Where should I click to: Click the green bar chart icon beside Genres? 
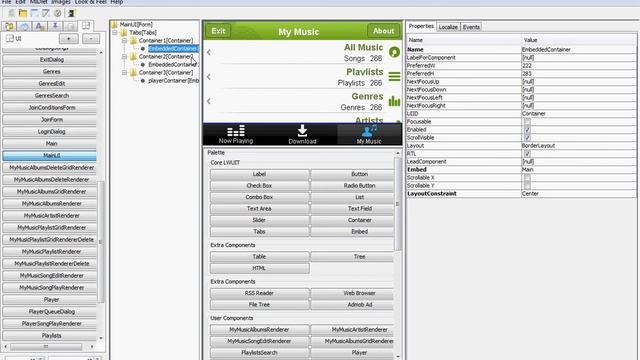(394, 101)
